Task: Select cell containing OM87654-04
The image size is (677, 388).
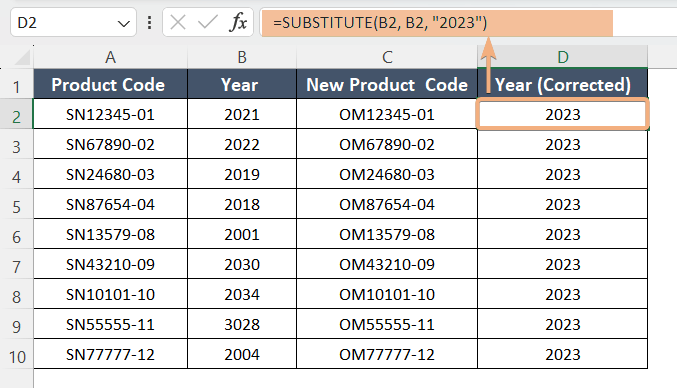Action: click(x=387, y=204)
